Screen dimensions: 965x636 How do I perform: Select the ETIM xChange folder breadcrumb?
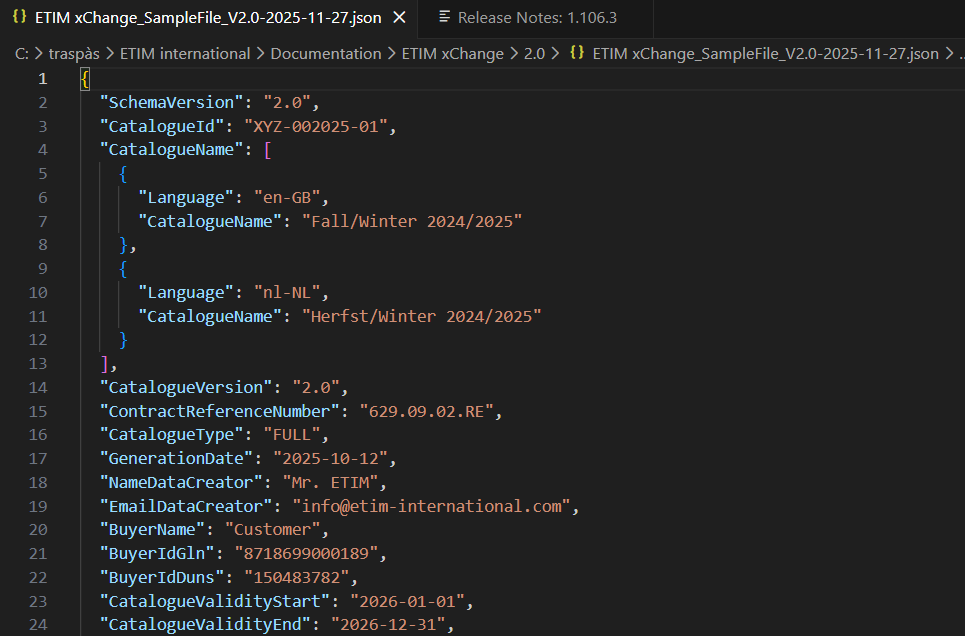click(x=452, y=54)
